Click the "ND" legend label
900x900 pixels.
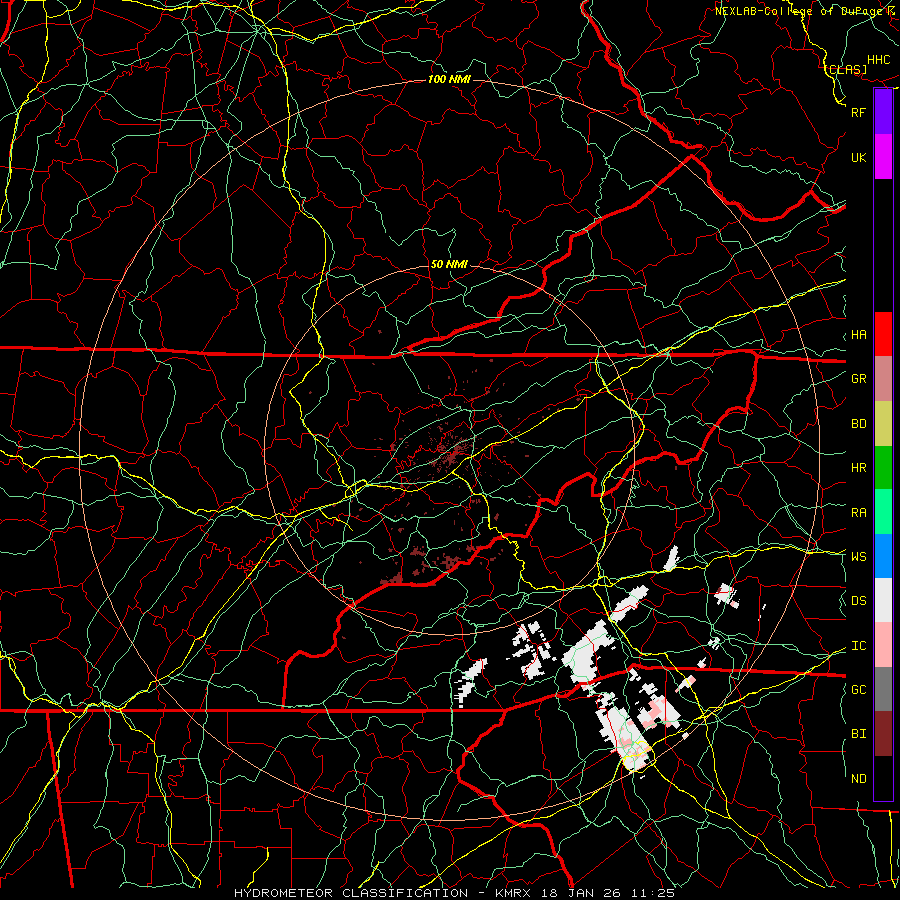coord(859,779)
